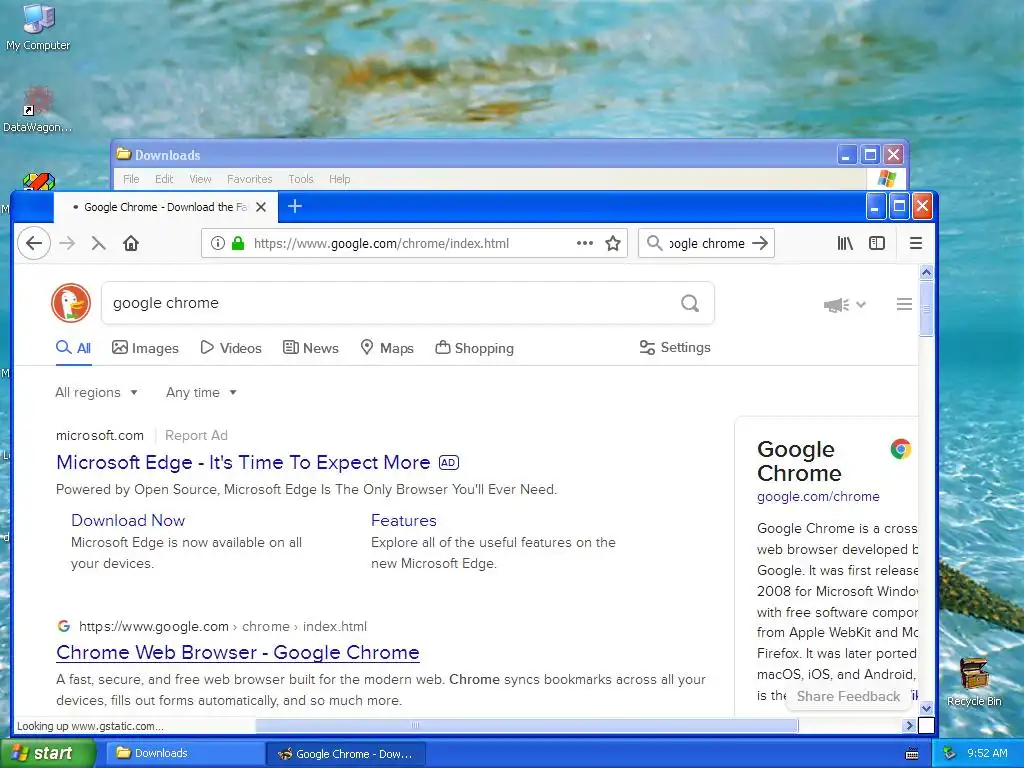This screenshot has height=768, width=1024.
Task: Open Edit menu in Downloads window
Action: coord(164,179)
